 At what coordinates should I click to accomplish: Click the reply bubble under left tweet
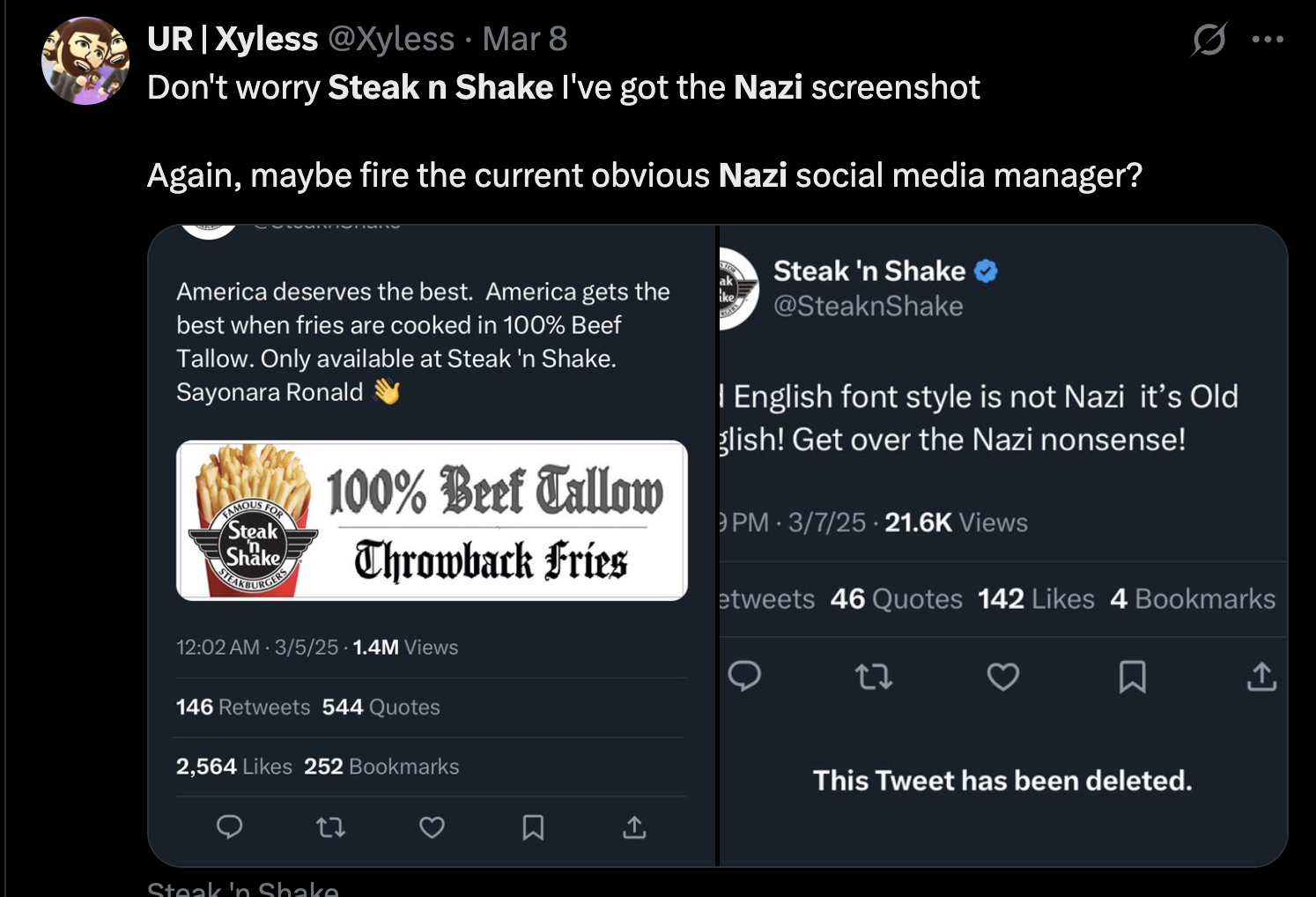[230, 827]
